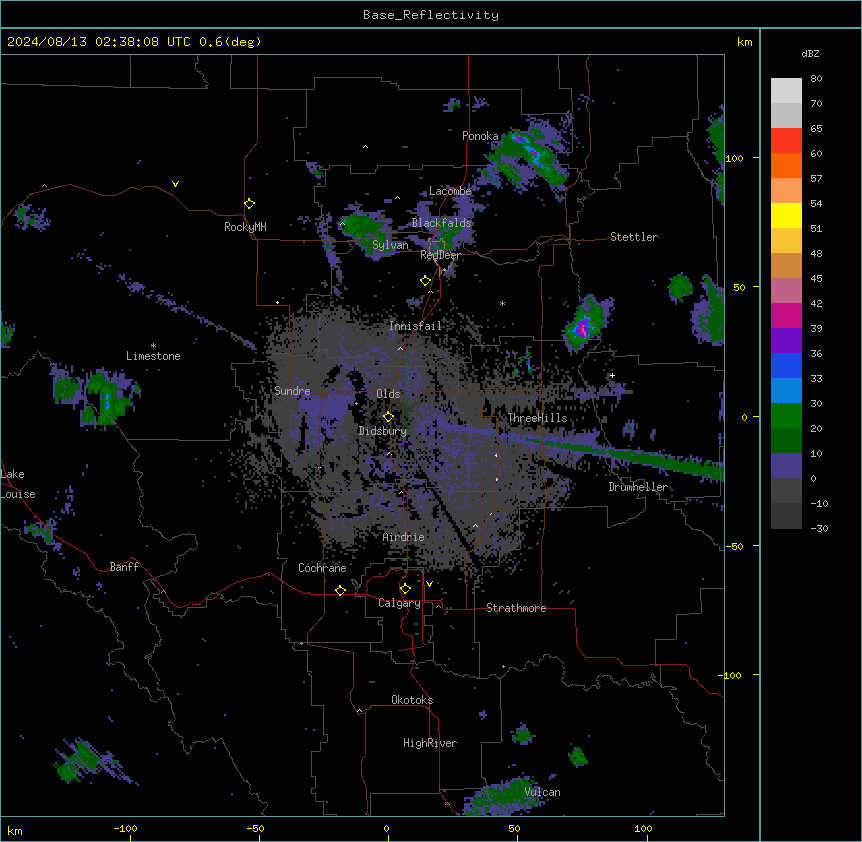The height and width of the screenshot is (842, 862).
Task: Click the Lake Louise label
Action: click(18, 484)
